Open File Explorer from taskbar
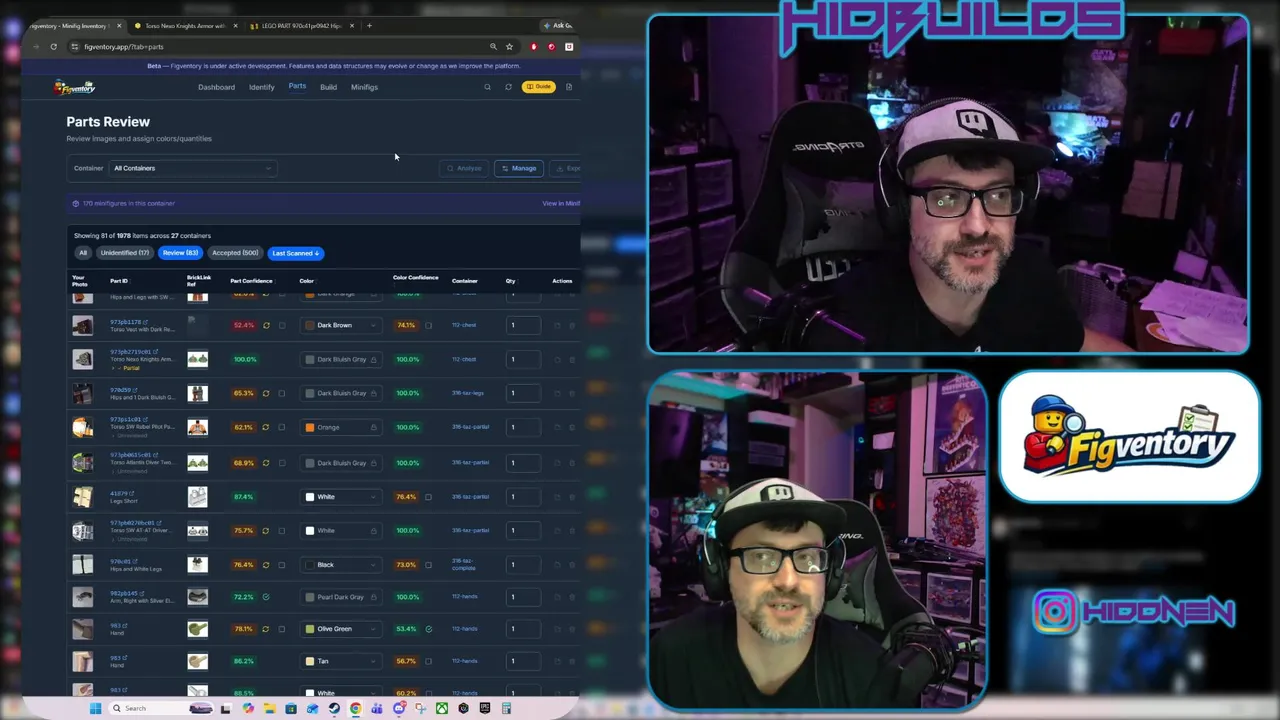The width and height of the screenshot is (1280, 720). pyautogui.click(x=269, y=708)
